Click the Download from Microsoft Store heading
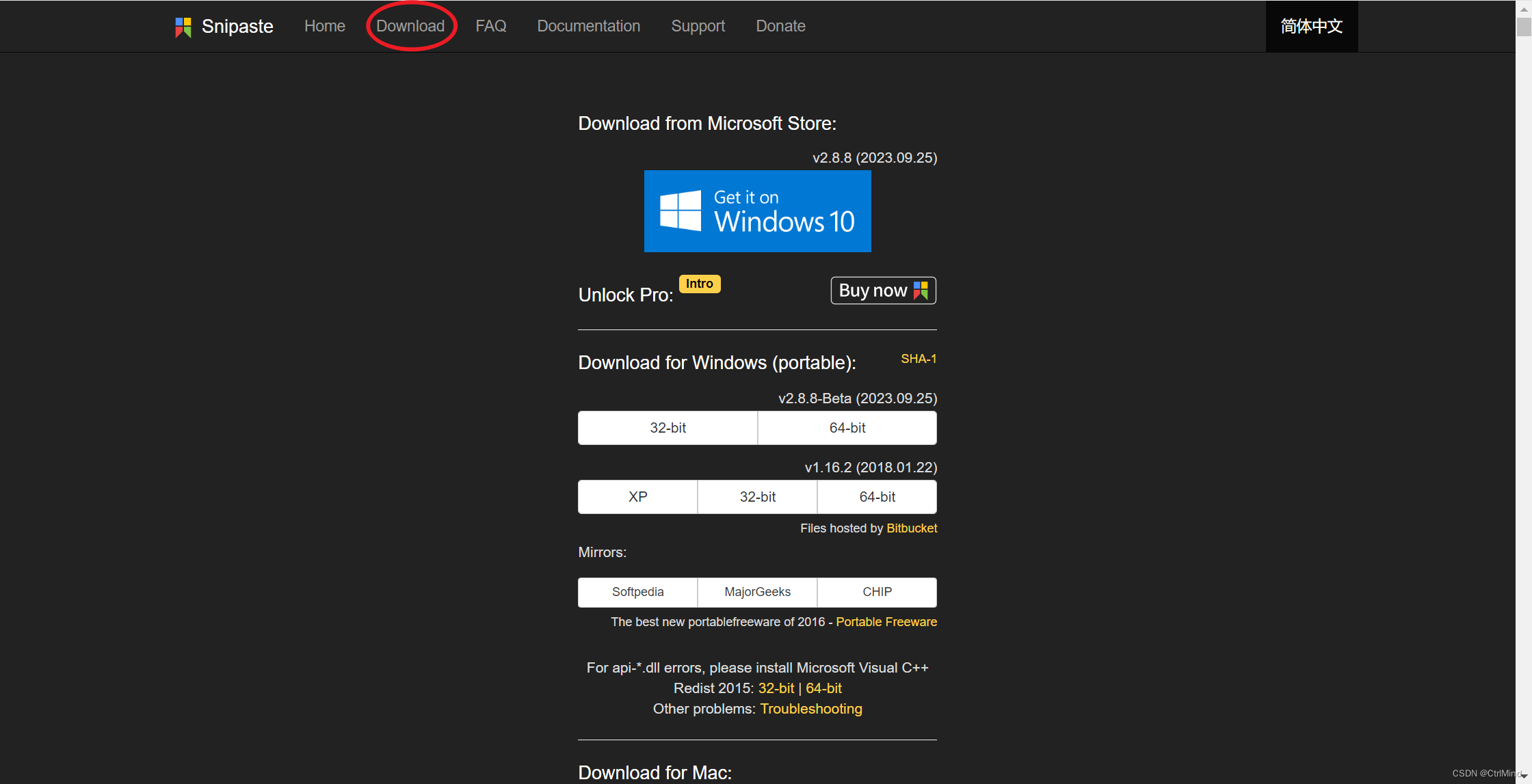The width and height of the screenshot is (1532, 784). point(707,124)
